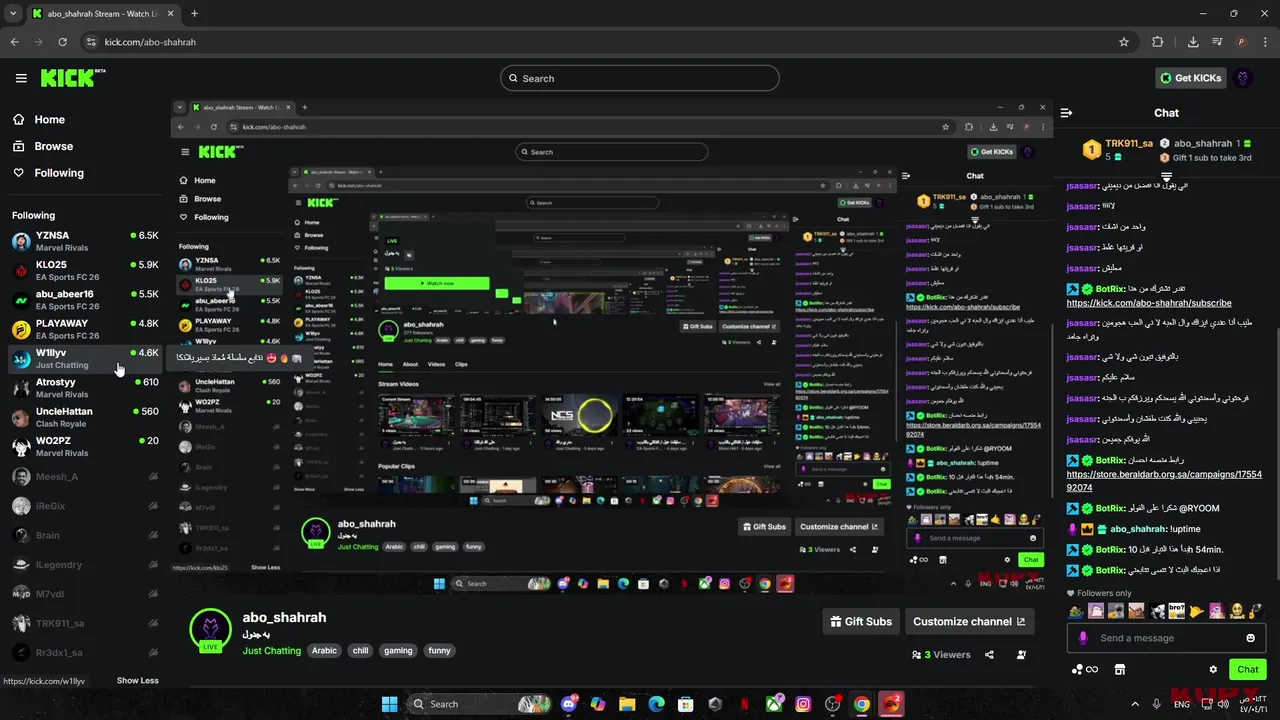Open KLO25's channel from the Following list

coord(85,270)
